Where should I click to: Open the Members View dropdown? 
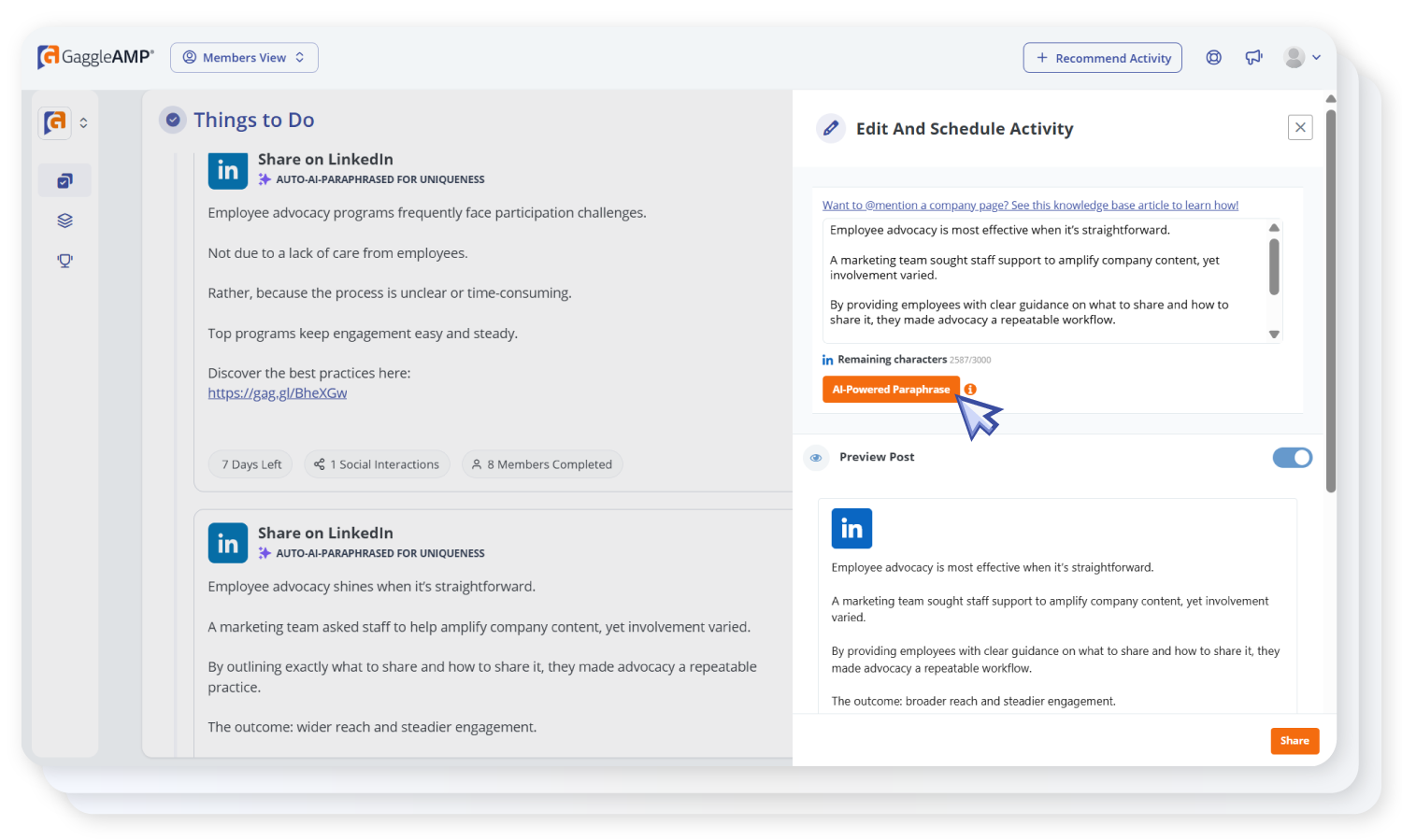(244, 57)
